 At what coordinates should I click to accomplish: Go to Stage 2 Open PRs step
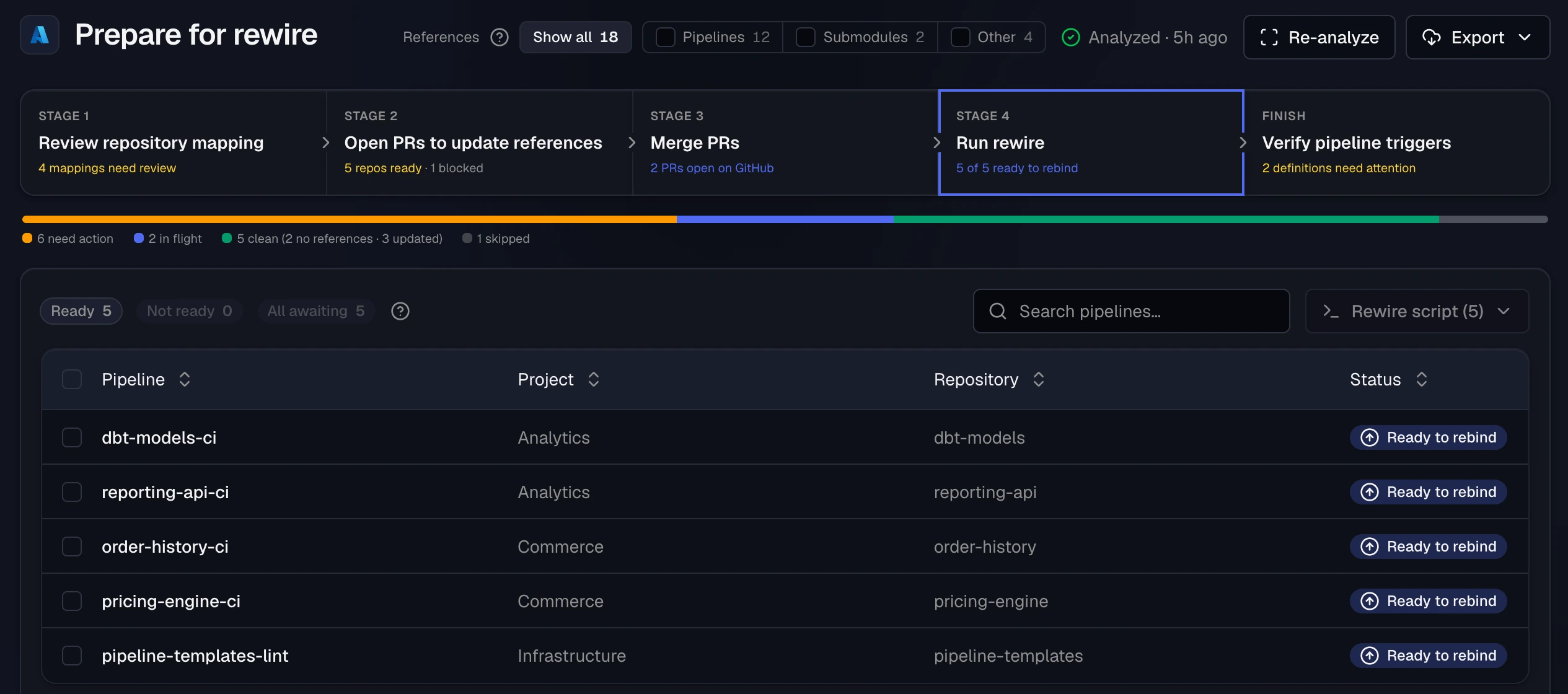tap(479, 143)
